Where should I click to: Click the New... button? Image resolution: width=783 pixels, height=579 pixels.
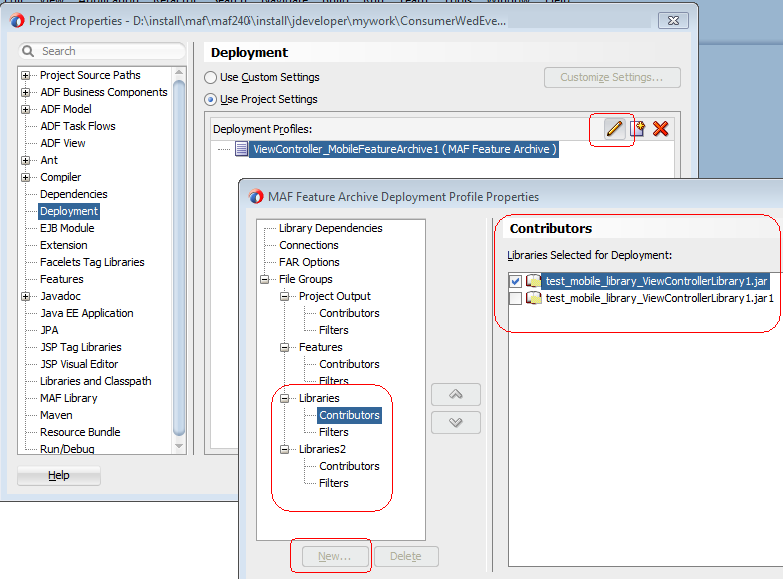tap(335, 556)
